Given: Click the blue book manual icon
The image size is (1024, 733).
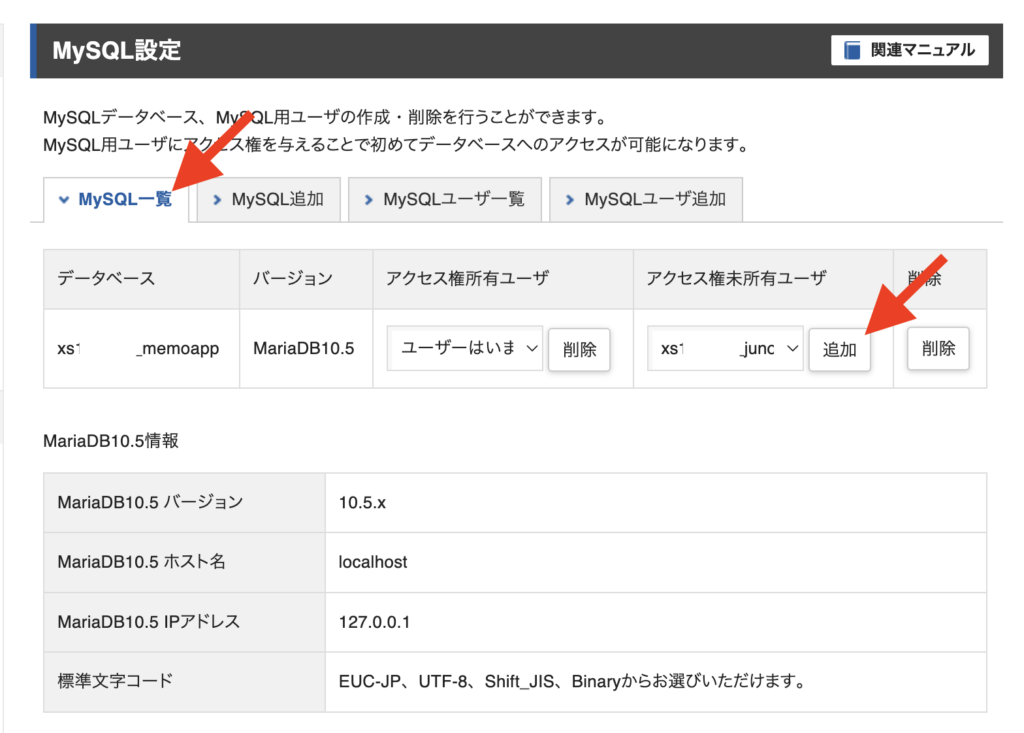Looking at the screenshot, I should [x=852, y=50].
